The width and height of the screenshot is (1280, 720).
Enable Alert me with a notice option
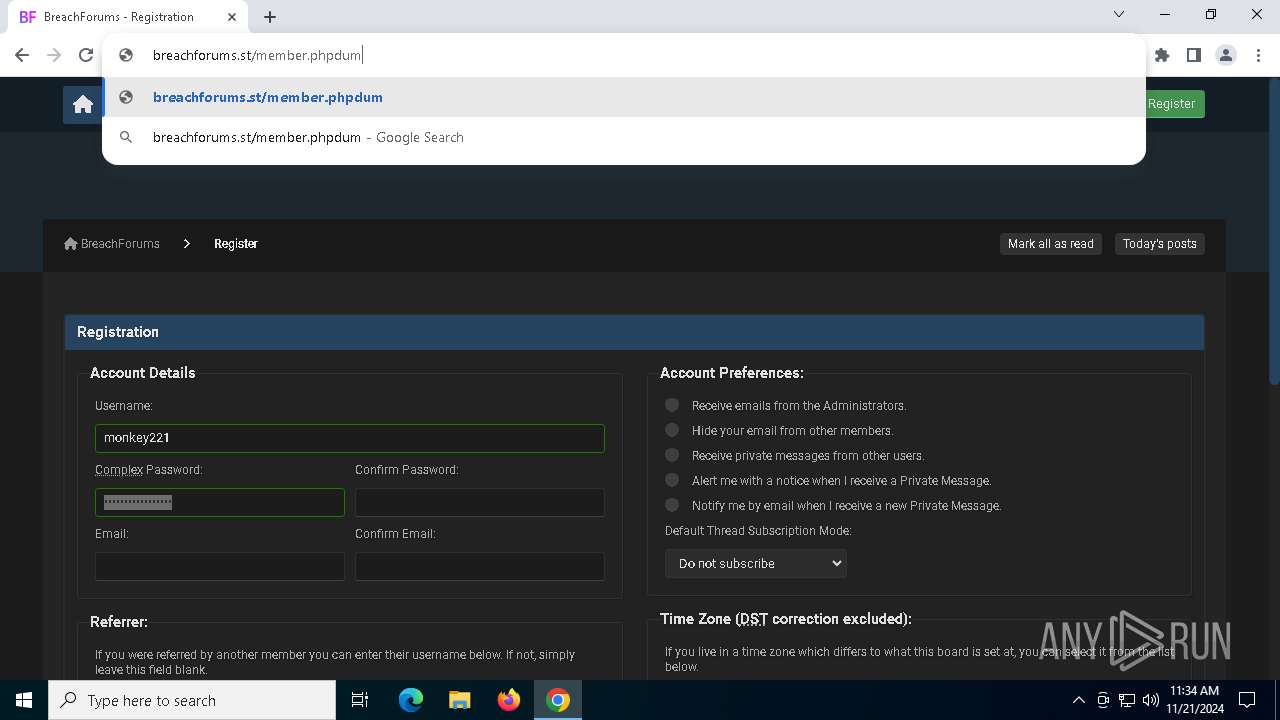[672, 480]
